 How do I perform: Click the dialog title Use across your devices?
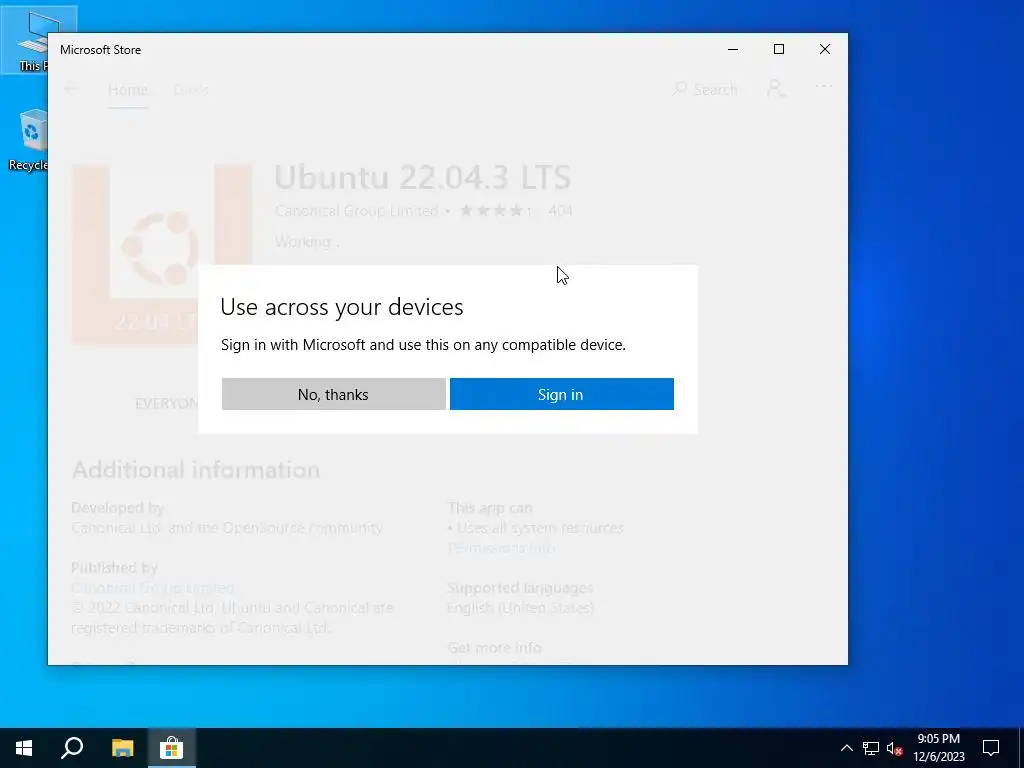(342, 306)
